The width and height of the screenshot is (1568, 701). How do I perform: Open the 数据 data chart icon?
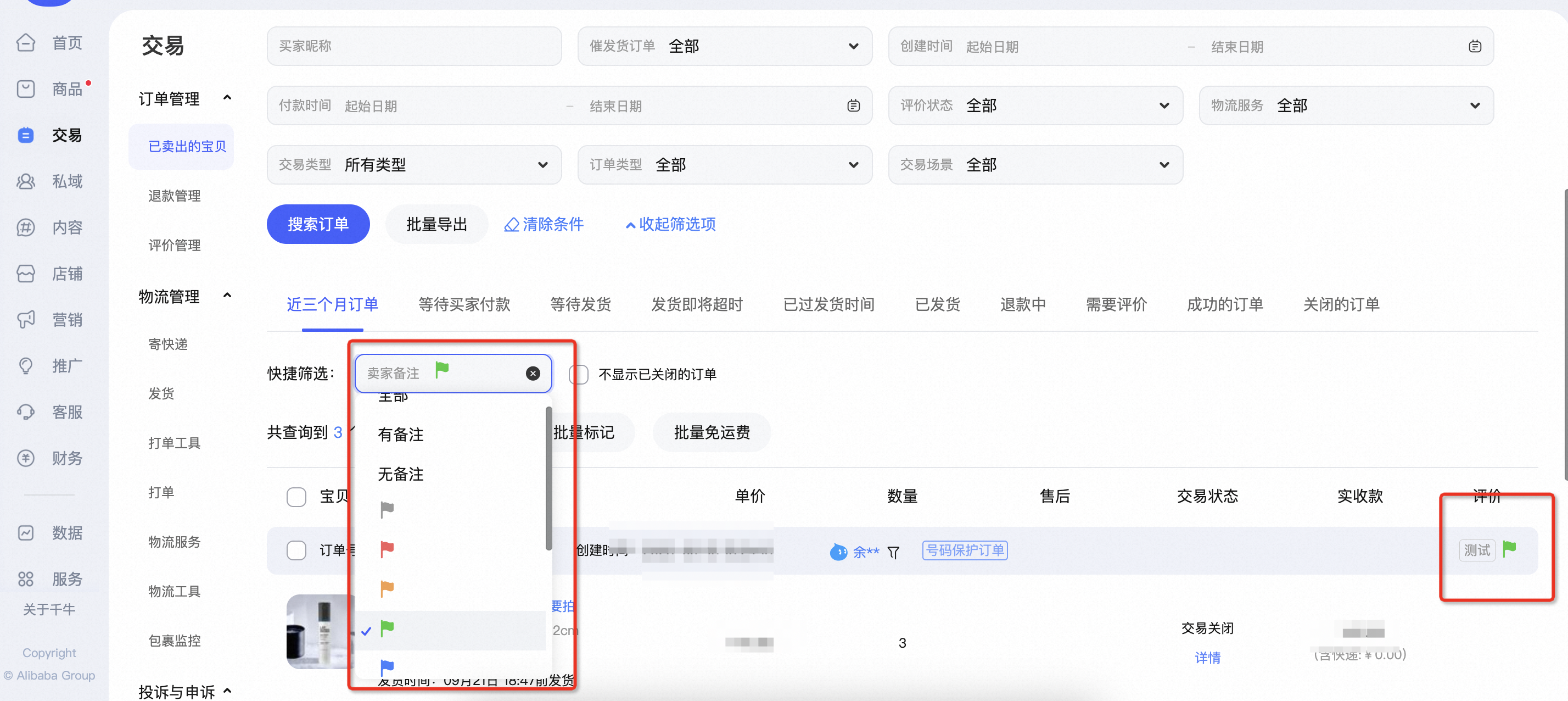click(x=26, y=533)
